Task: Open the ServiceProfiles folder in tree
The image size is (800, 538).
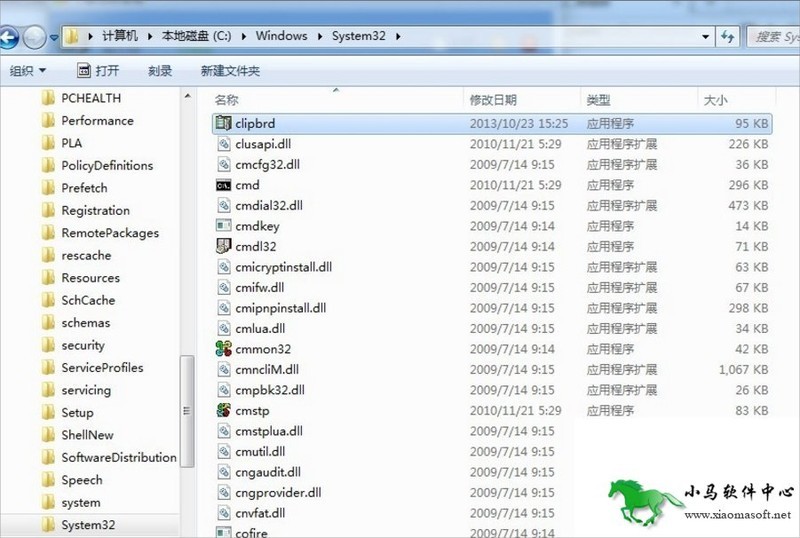Action: coord(92,368)
